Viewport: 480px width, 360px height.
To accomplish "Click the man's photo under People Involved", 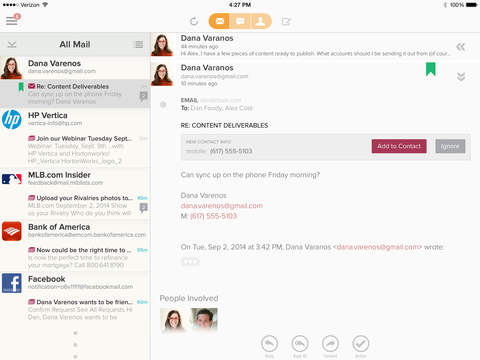I will pyautogui.click(x=204, y=319).
